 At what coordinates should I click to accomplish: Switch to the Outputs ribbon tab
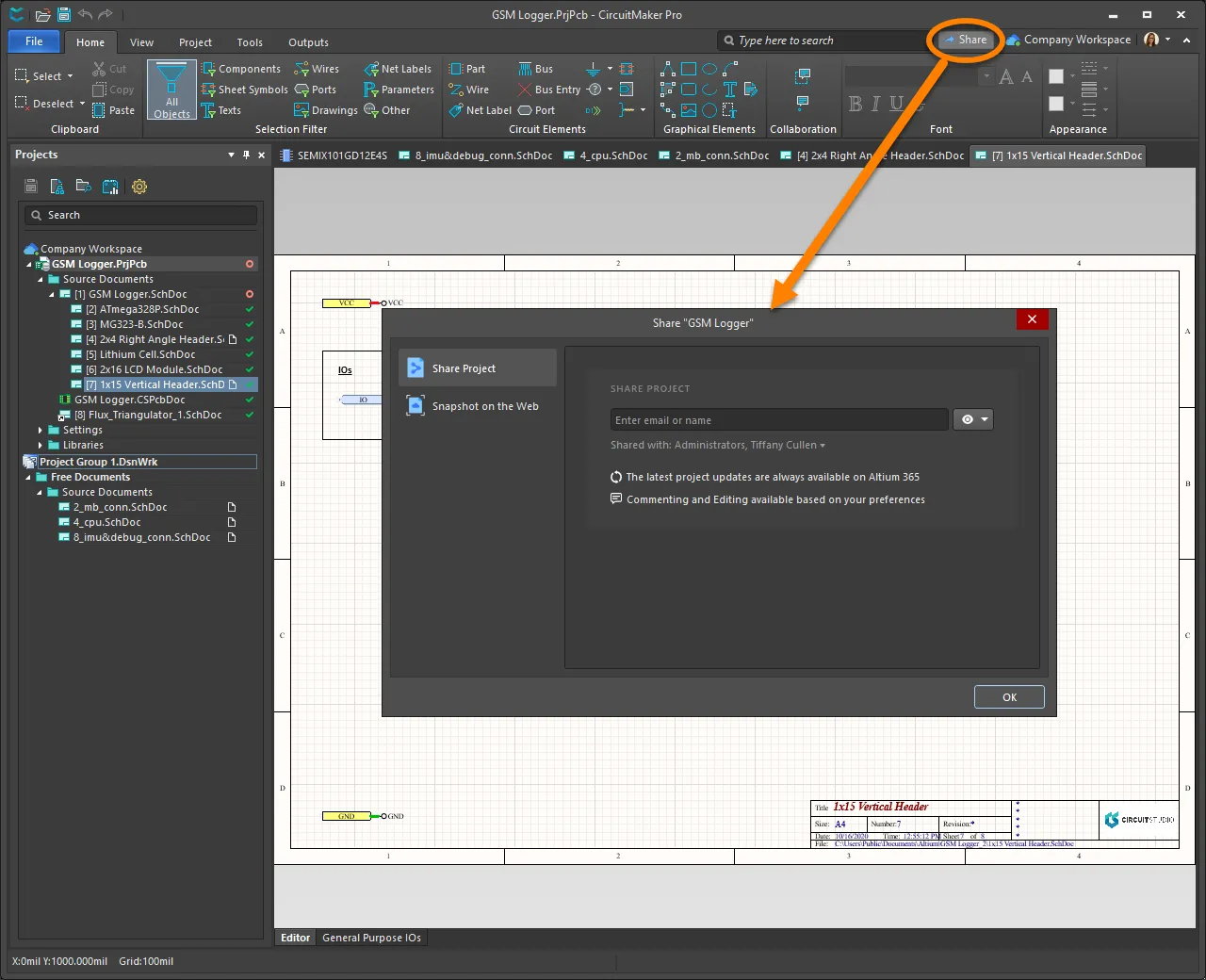(x=308, y=42)
